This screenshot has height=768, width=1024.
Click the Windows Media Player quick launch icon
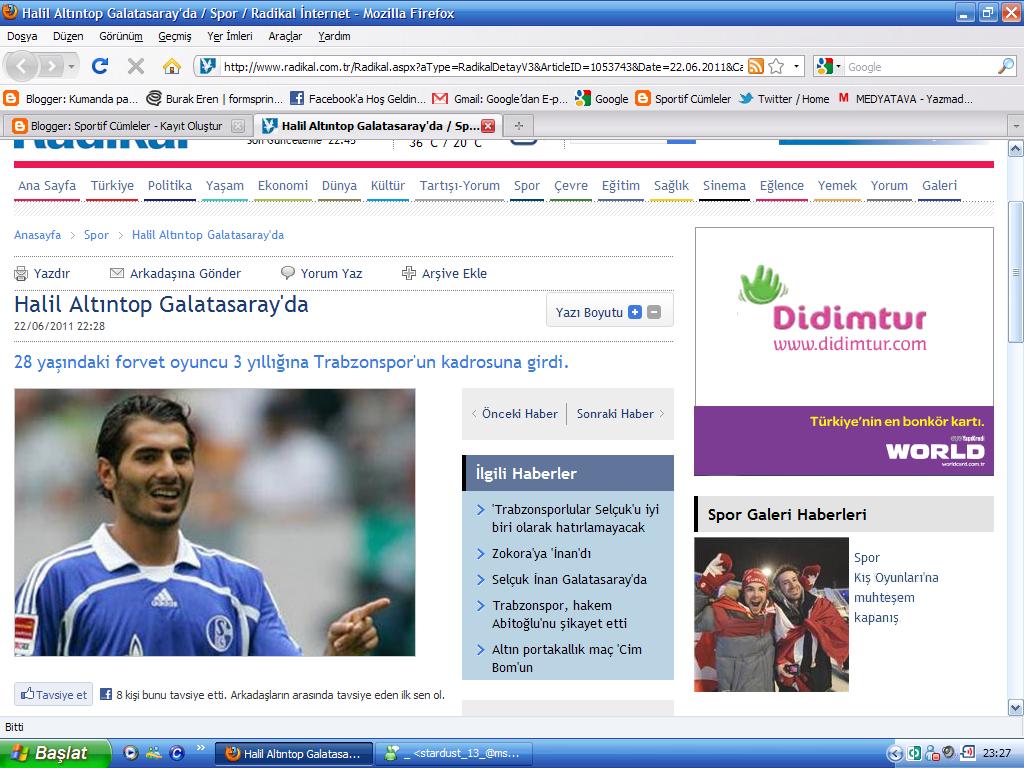pos(131,753)
